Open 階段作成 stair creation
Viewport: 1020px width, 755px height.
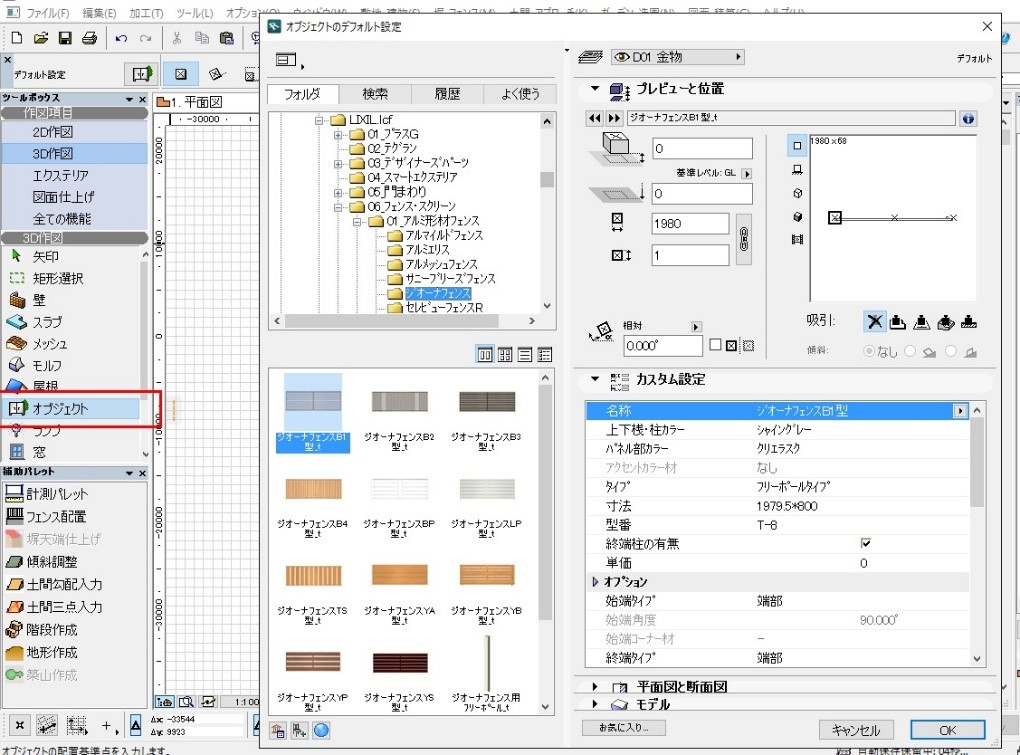[42, 629]
